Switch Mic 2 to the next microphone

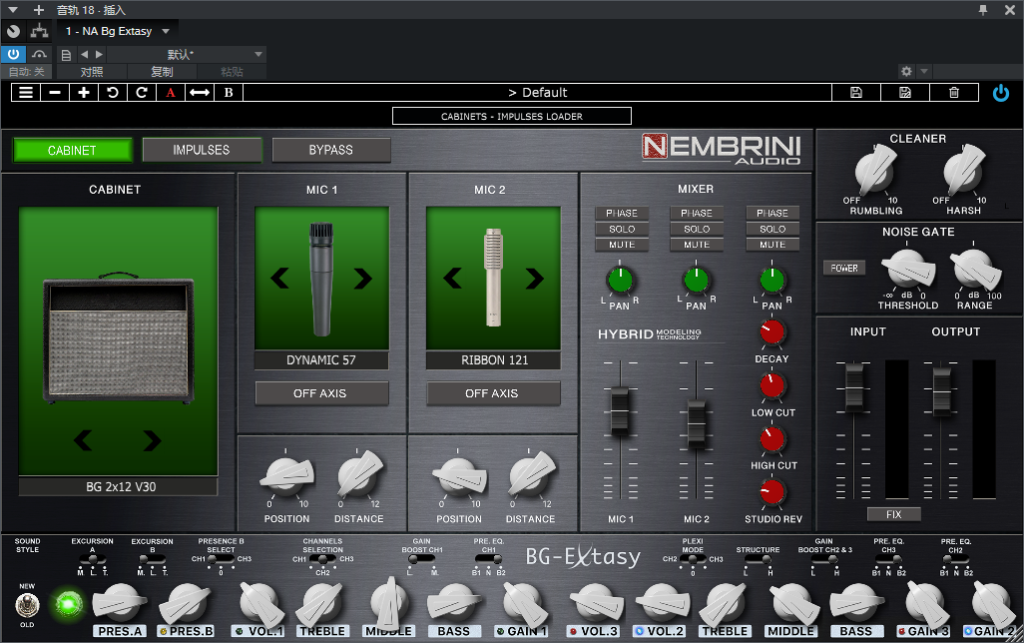coord(534,279)
